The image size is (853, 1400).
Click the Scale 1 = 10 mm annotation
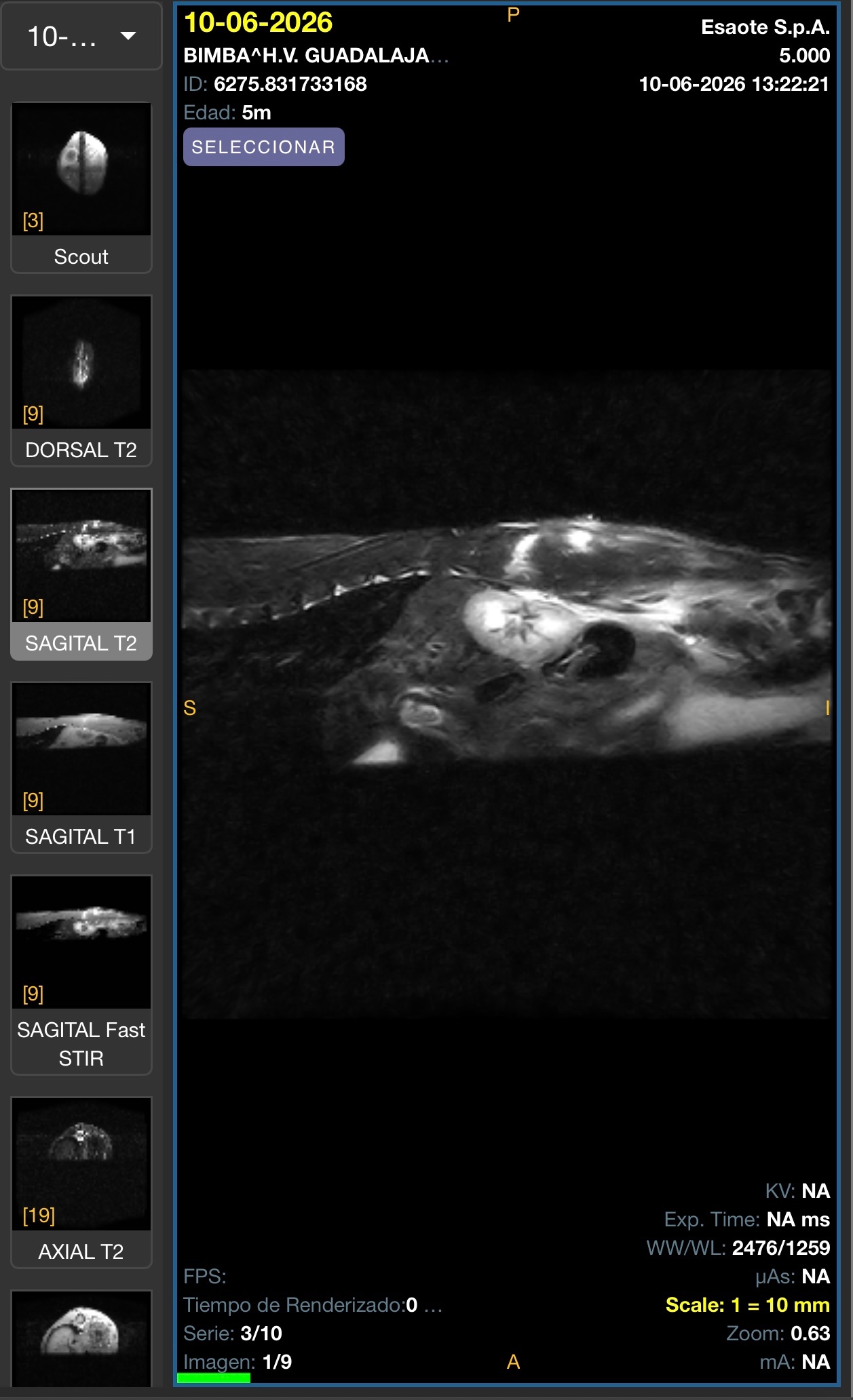pyautogui.click(x=748, y=1305)
